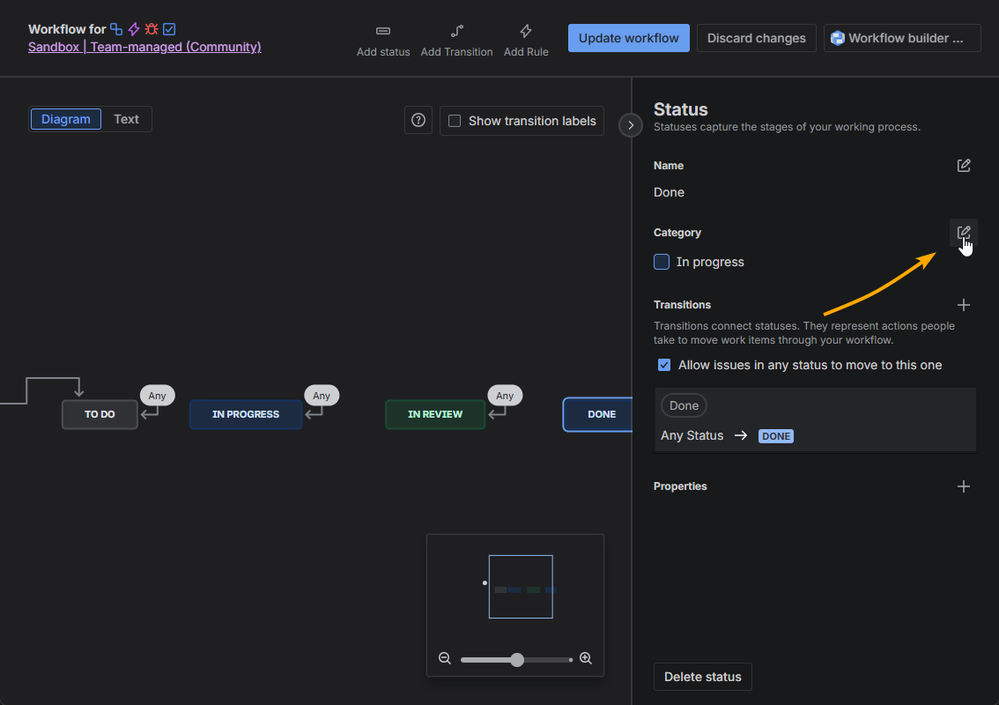Zoom in the diagram with magnifier plus
The image size is (999, 705).
click(x=586, y=659)
